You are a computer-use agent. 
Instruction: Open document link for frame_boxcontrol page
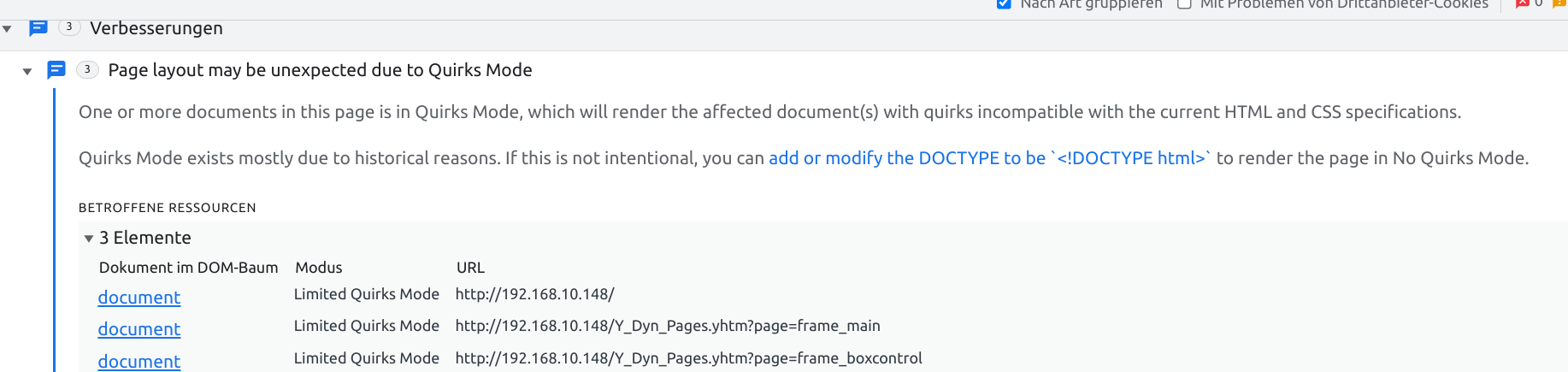(x=139, y=361)
